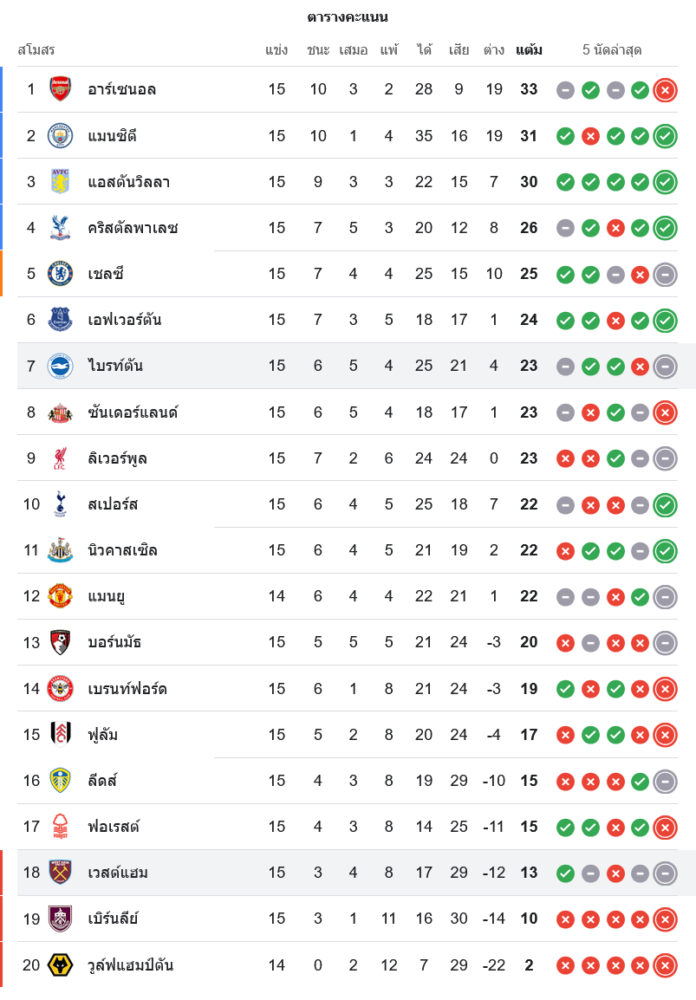
Task: Click Spurs' latest match green win indicator
Action: (x=665, y=505)
